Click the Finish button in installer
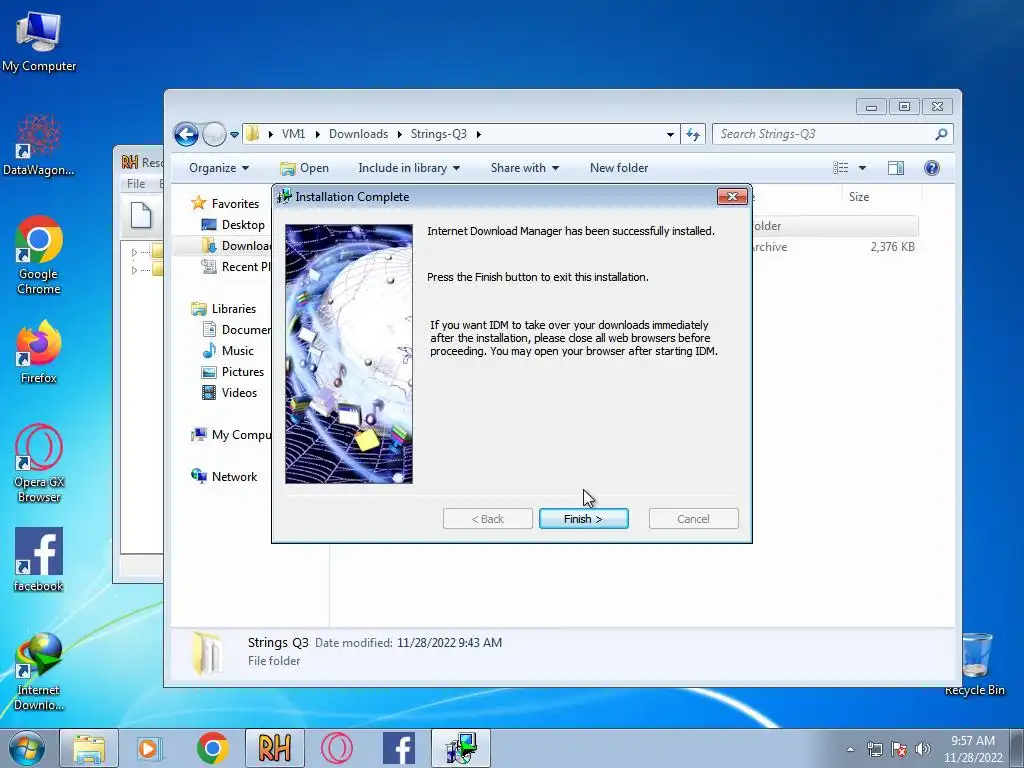Viewport: 1024px width, 768px height. 583,519
